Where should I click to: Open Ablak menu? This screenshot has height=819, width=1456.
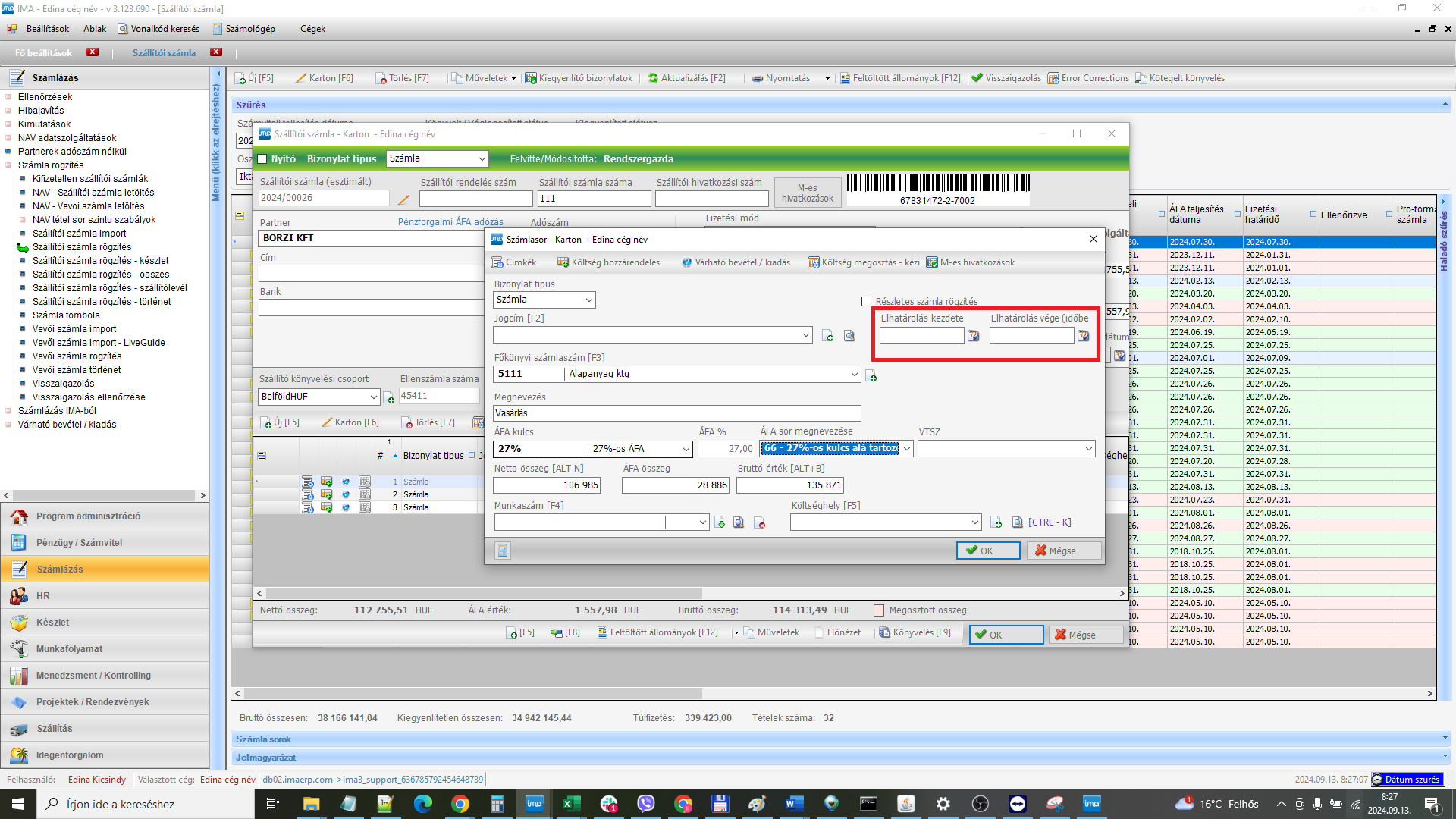click(95, 29)
